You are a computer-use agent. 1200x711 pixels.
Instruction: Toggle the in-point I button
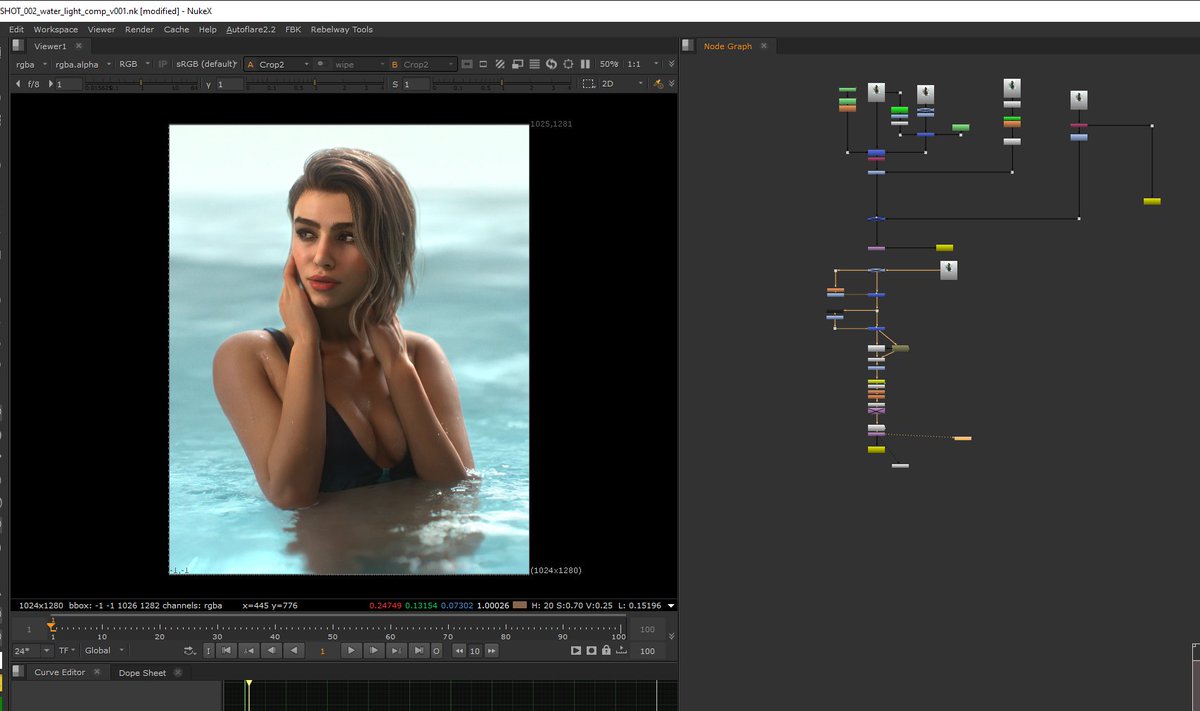pyautogui.click(x=209, y=651)
